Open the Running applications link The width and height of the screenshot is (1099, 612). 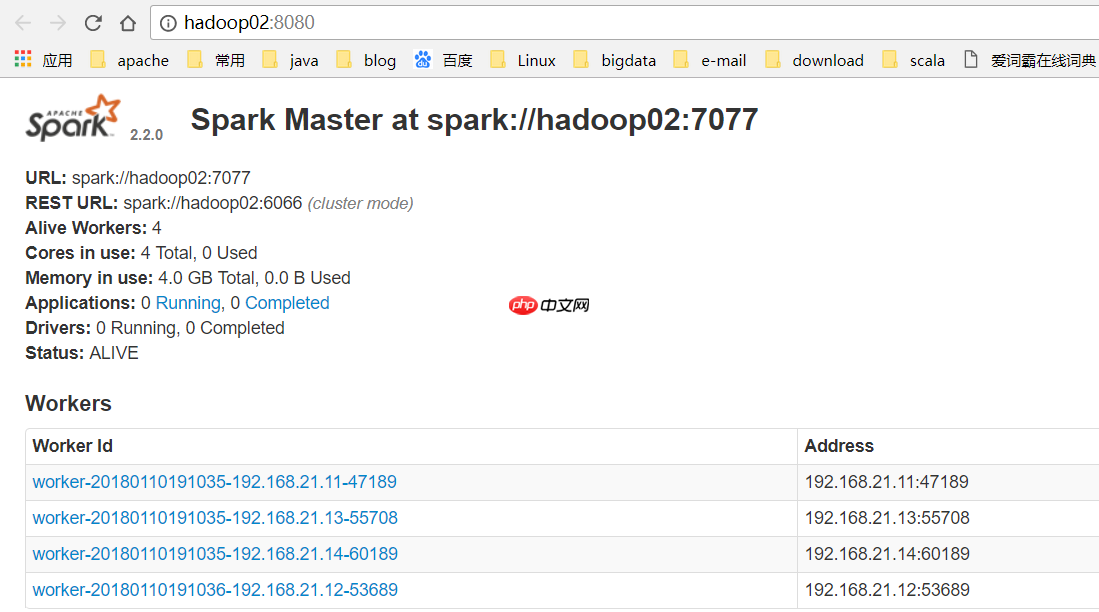187,302
